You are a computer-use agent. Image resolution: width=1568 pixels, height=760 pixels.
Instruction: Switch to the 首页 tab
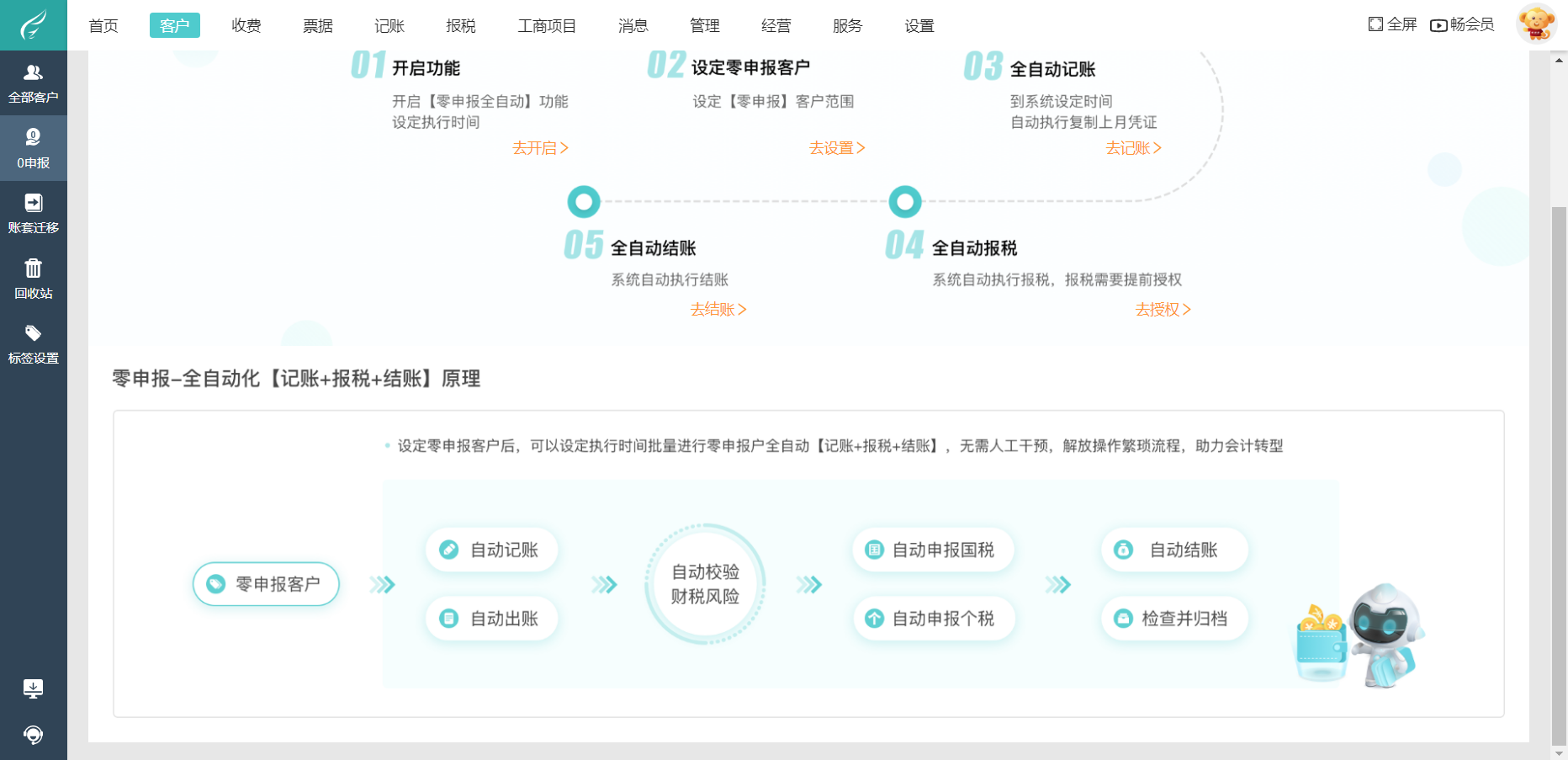(x=103, y=25)
